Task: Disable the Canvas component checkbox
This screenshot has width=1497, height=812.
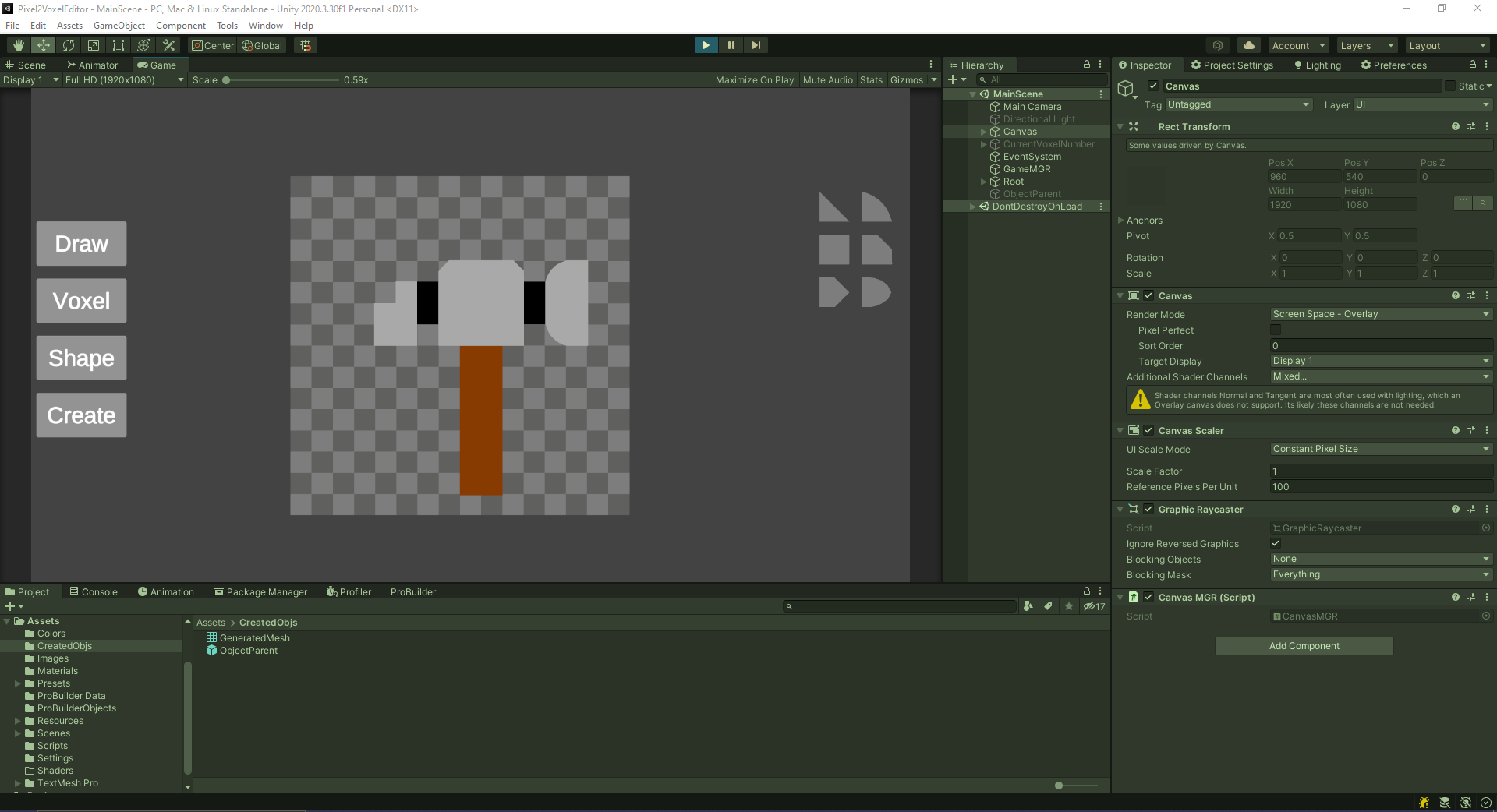Action: (1148, 295)
